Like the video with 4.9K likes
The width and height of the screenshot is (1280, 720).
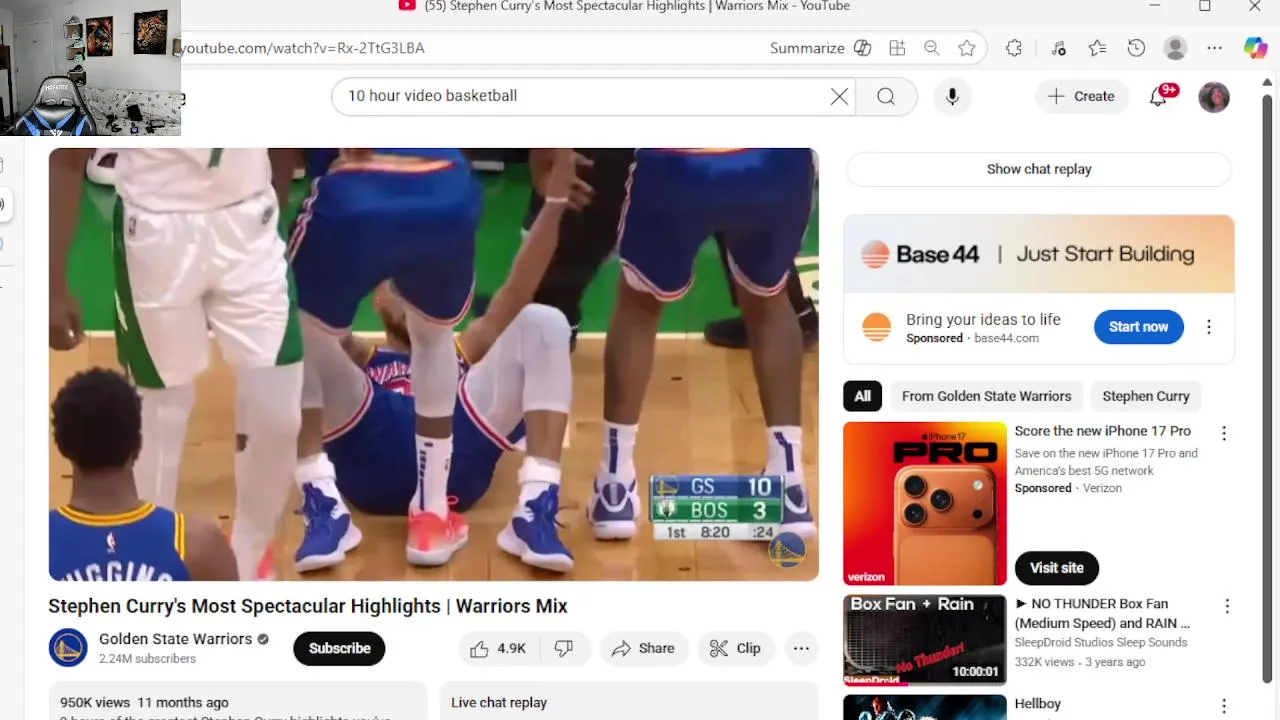click(x=498, y=648)
